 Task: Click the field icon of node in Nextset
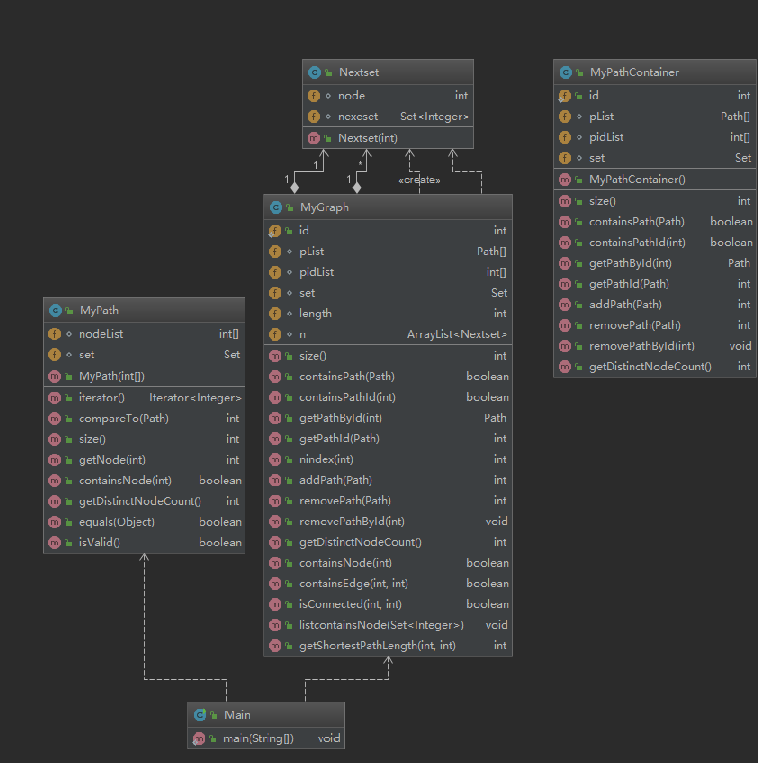(314, 95)
